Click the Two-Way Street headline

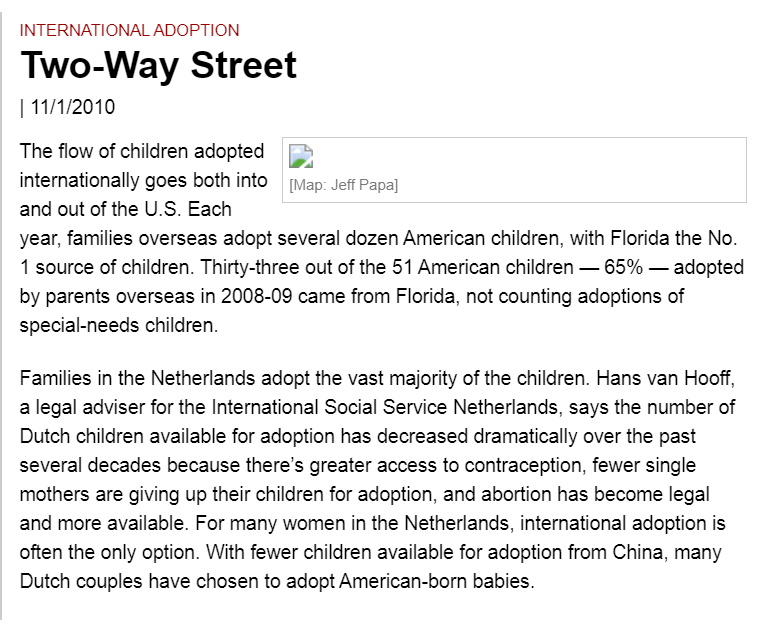click(159, 66)
